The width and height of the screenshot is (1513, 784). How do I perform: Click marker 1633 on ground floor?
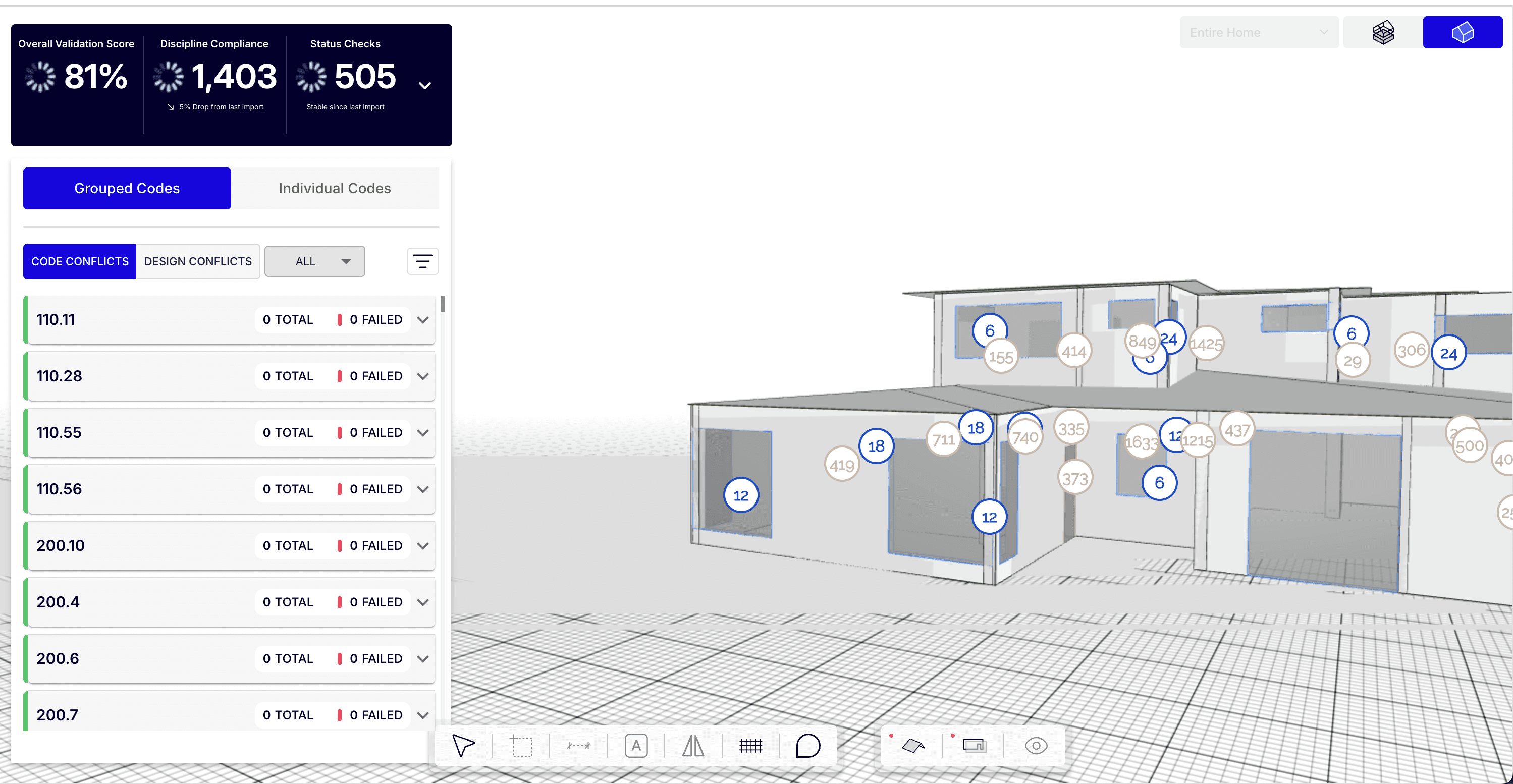(x=1142, y=441)
